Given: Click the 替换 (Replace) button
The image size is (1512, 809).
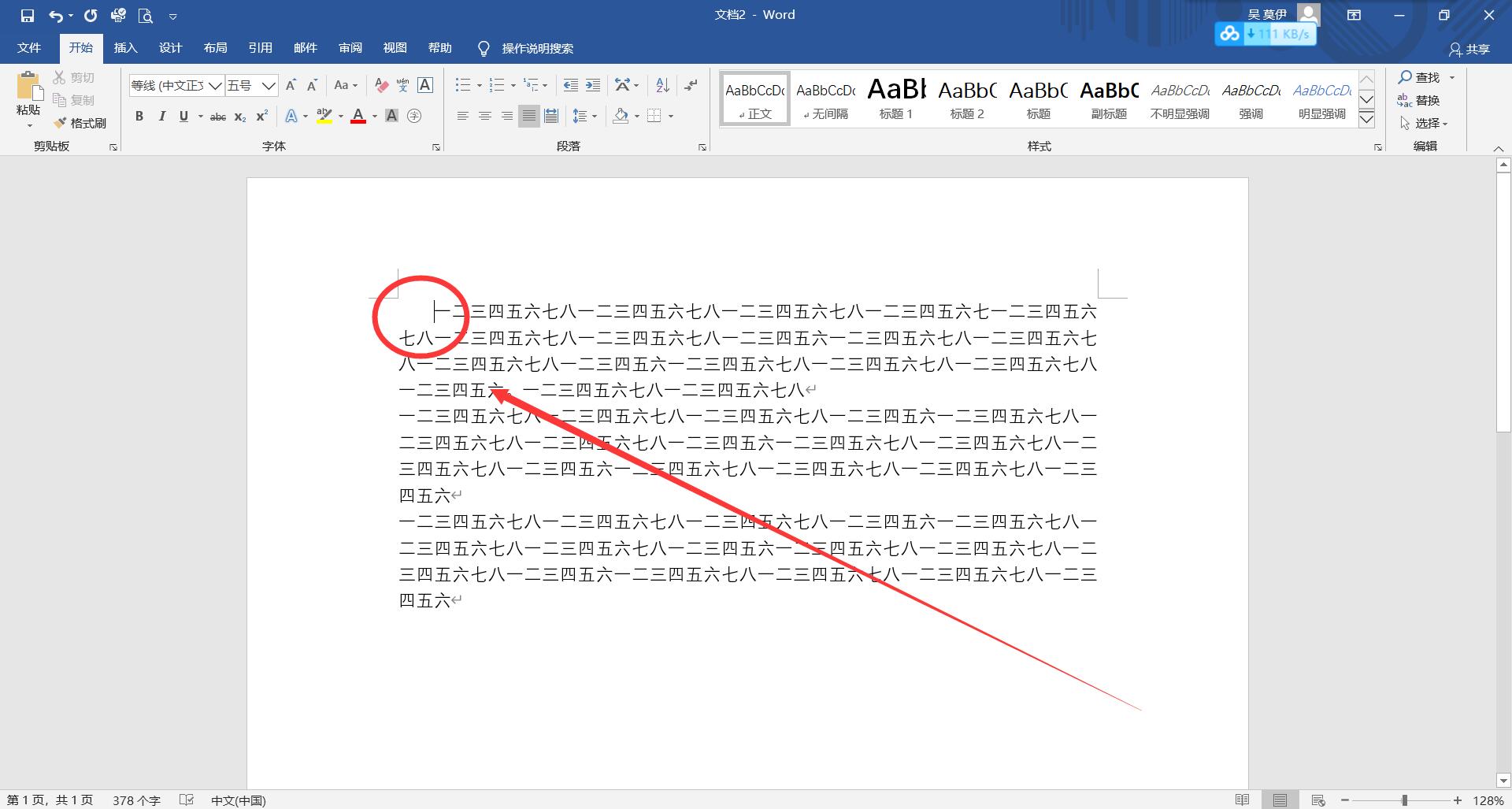Looking at the screenshot, I should point(1419,100).
